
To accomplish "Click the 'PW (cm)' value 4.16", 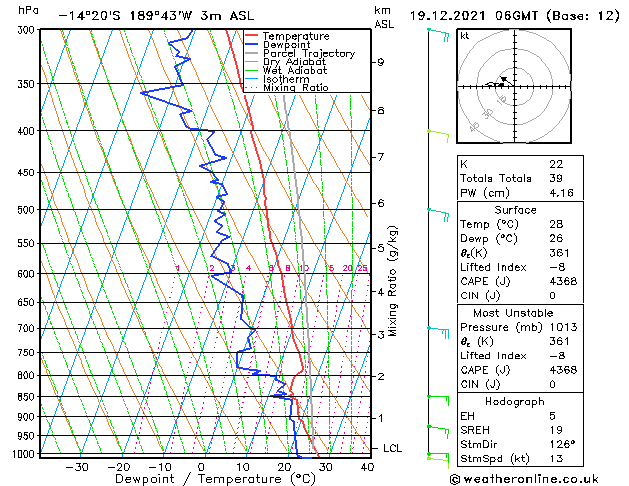I will [562, 193].
